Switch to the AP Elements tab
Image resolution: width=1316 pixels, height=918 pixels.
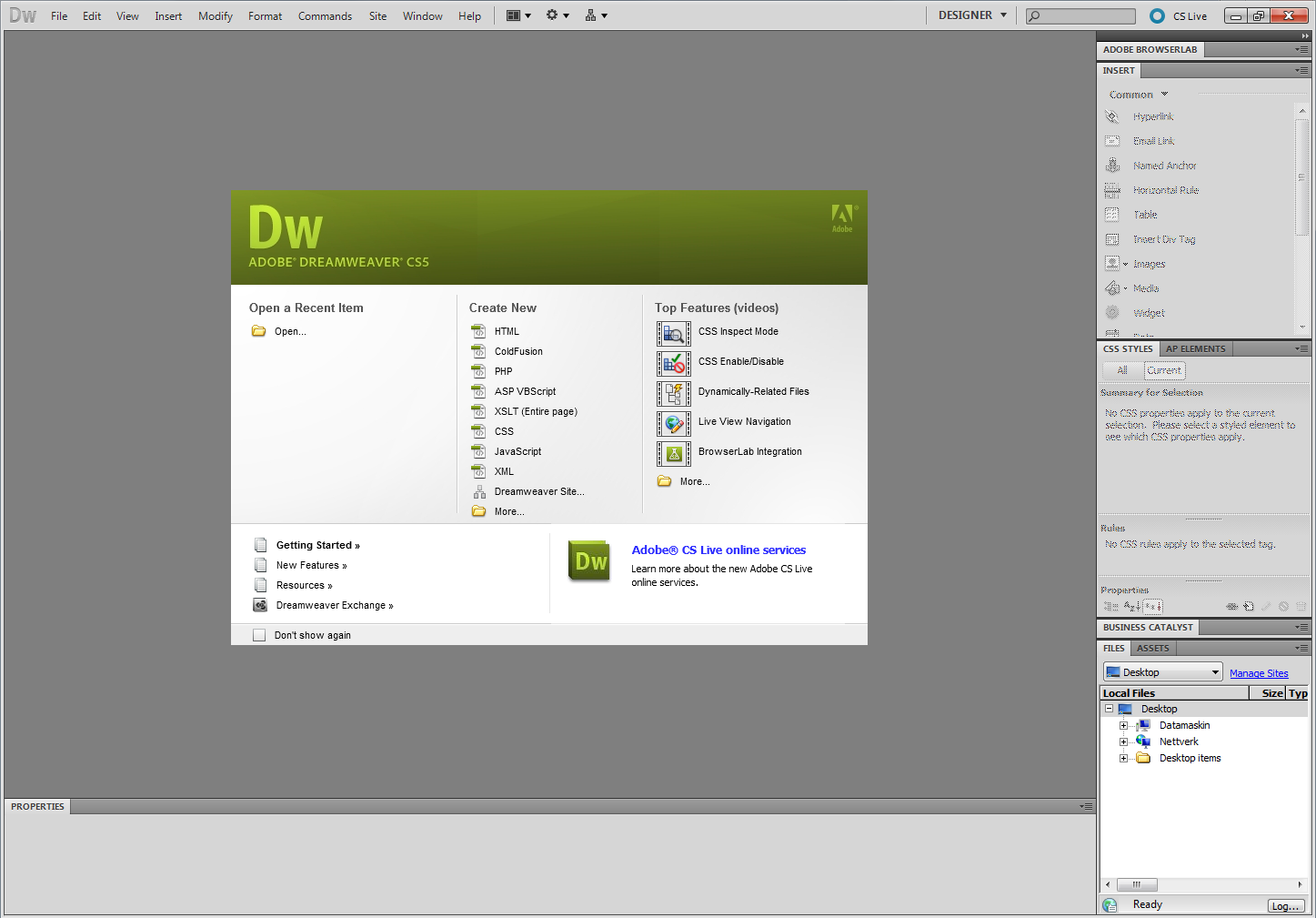click(1195, 348)
